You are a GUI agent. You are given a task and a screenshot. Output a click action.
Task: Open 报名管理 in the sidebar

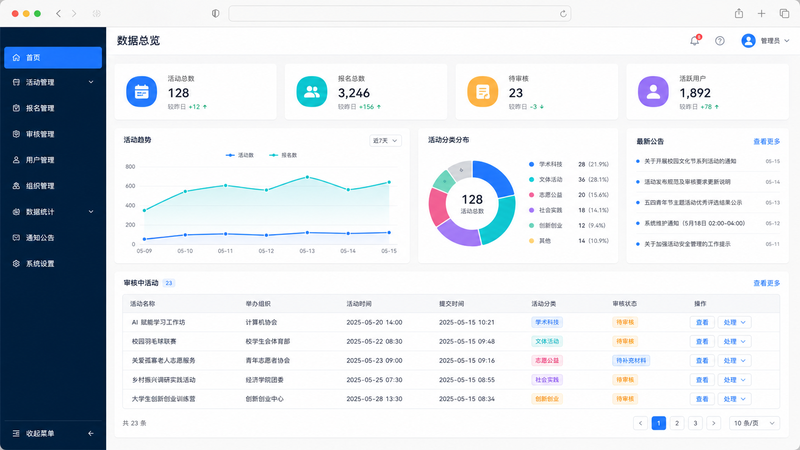(53, 108)
